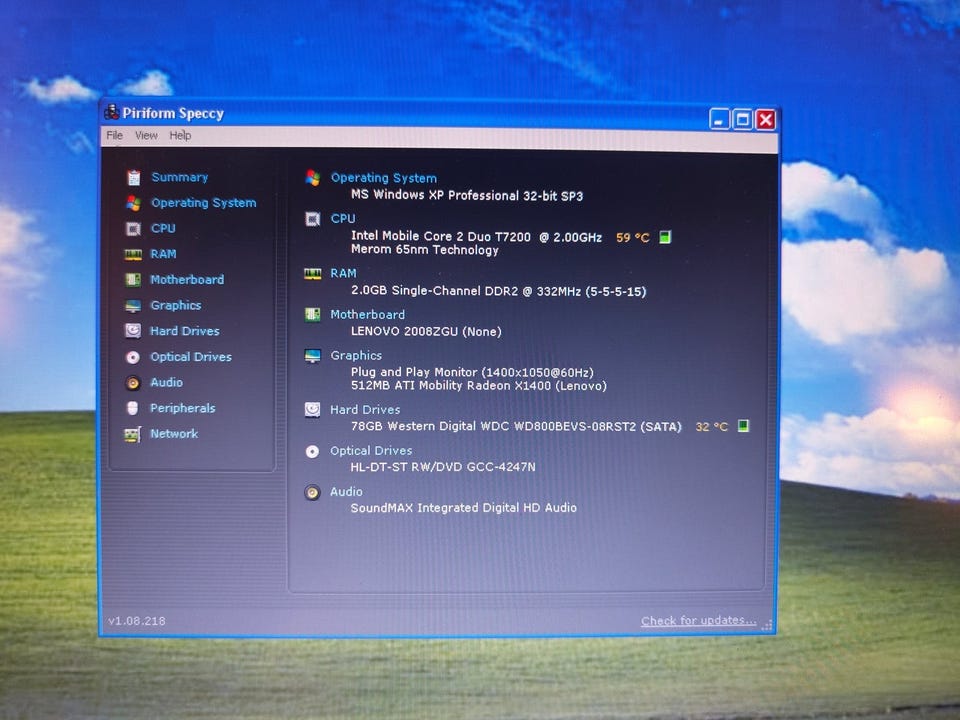This screenshot has width=960, height=720.
Task: Click disc icon beside main panel Optical Drives heading
Action: (x=312, y=452)
